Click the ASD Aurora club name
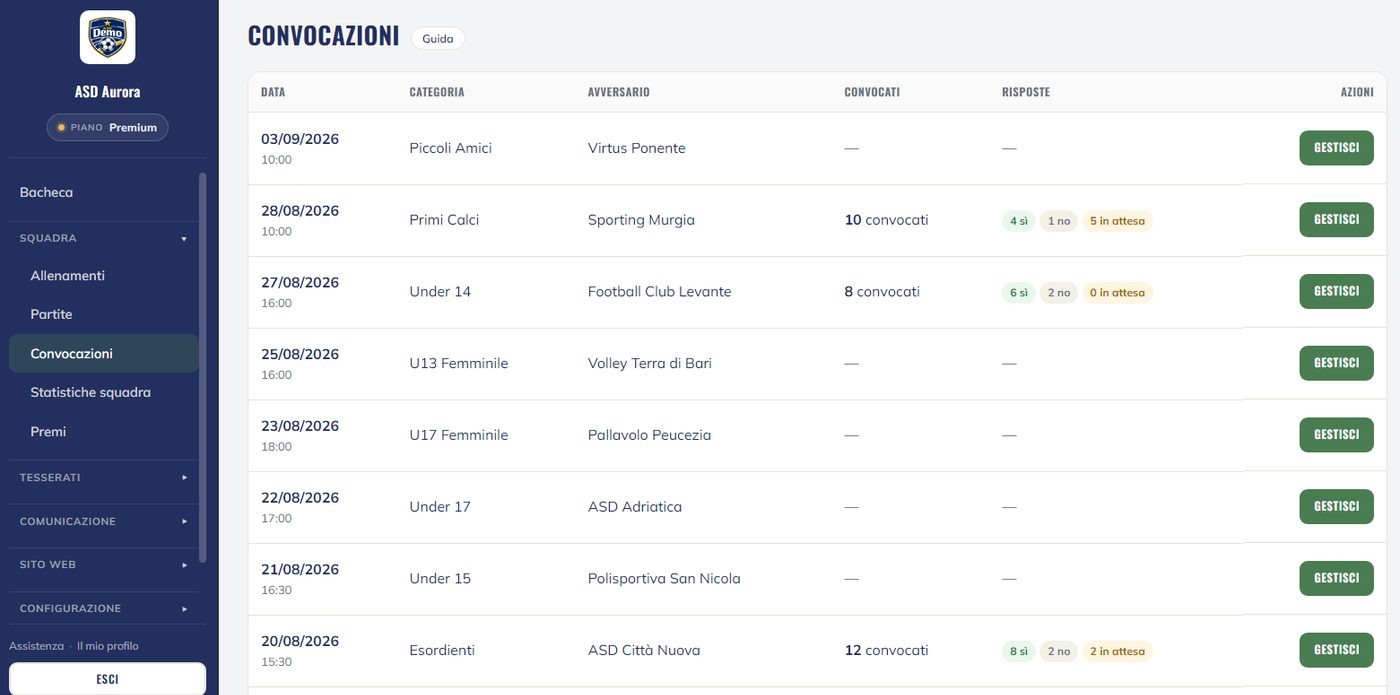 (x=107, y=92)
